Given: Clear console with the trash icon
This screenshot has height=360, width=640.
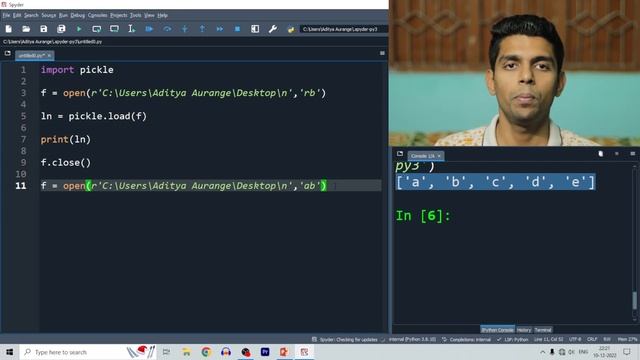Looking at the screenshot, I should 601,154.
